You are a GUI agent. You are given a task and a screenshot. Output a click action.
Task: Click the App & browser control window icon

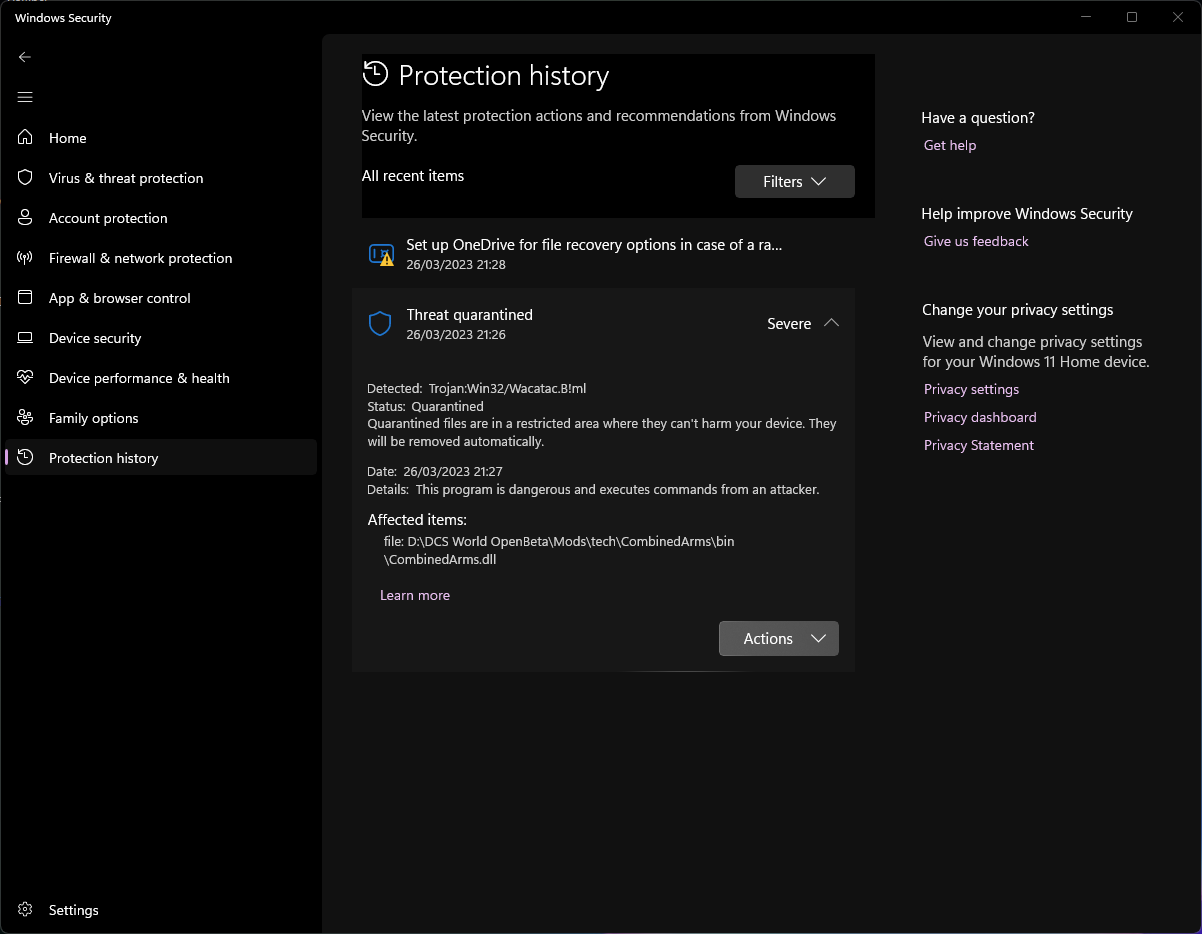[x=26, y=298]
